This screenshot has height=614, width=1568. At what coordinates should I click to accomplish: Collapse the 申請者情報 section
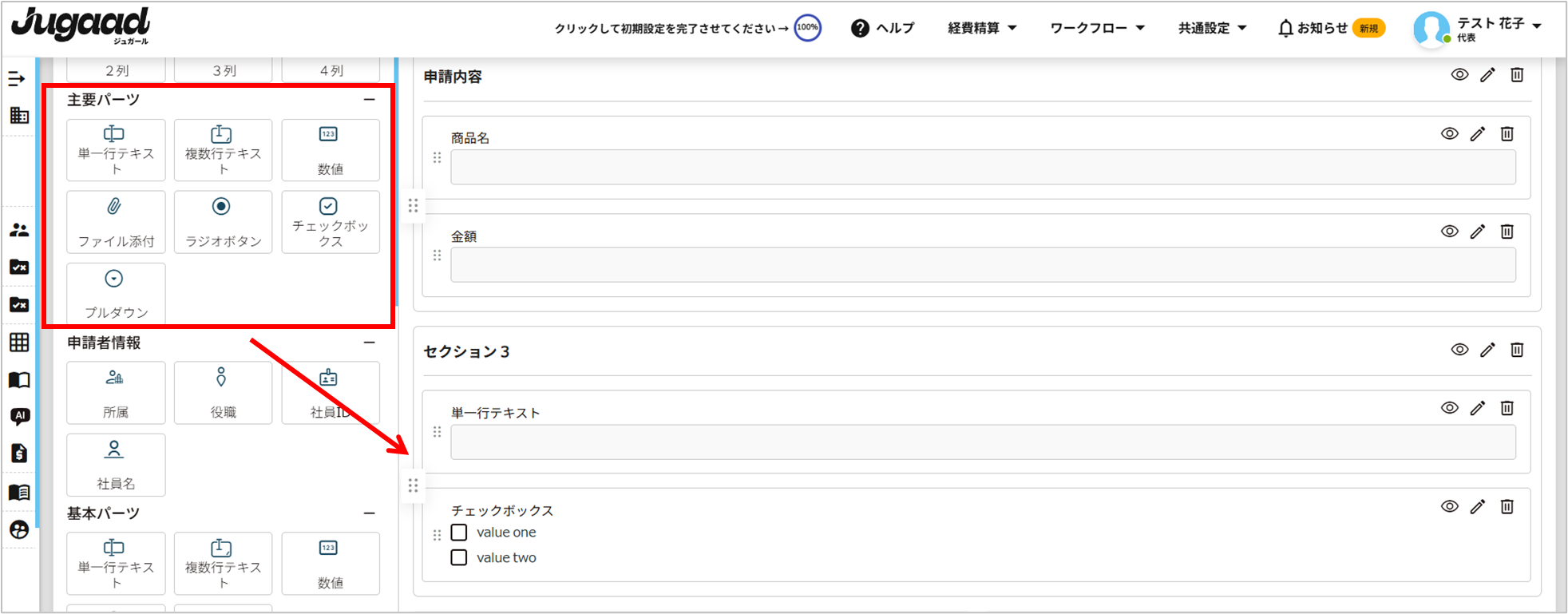point(369,343)
